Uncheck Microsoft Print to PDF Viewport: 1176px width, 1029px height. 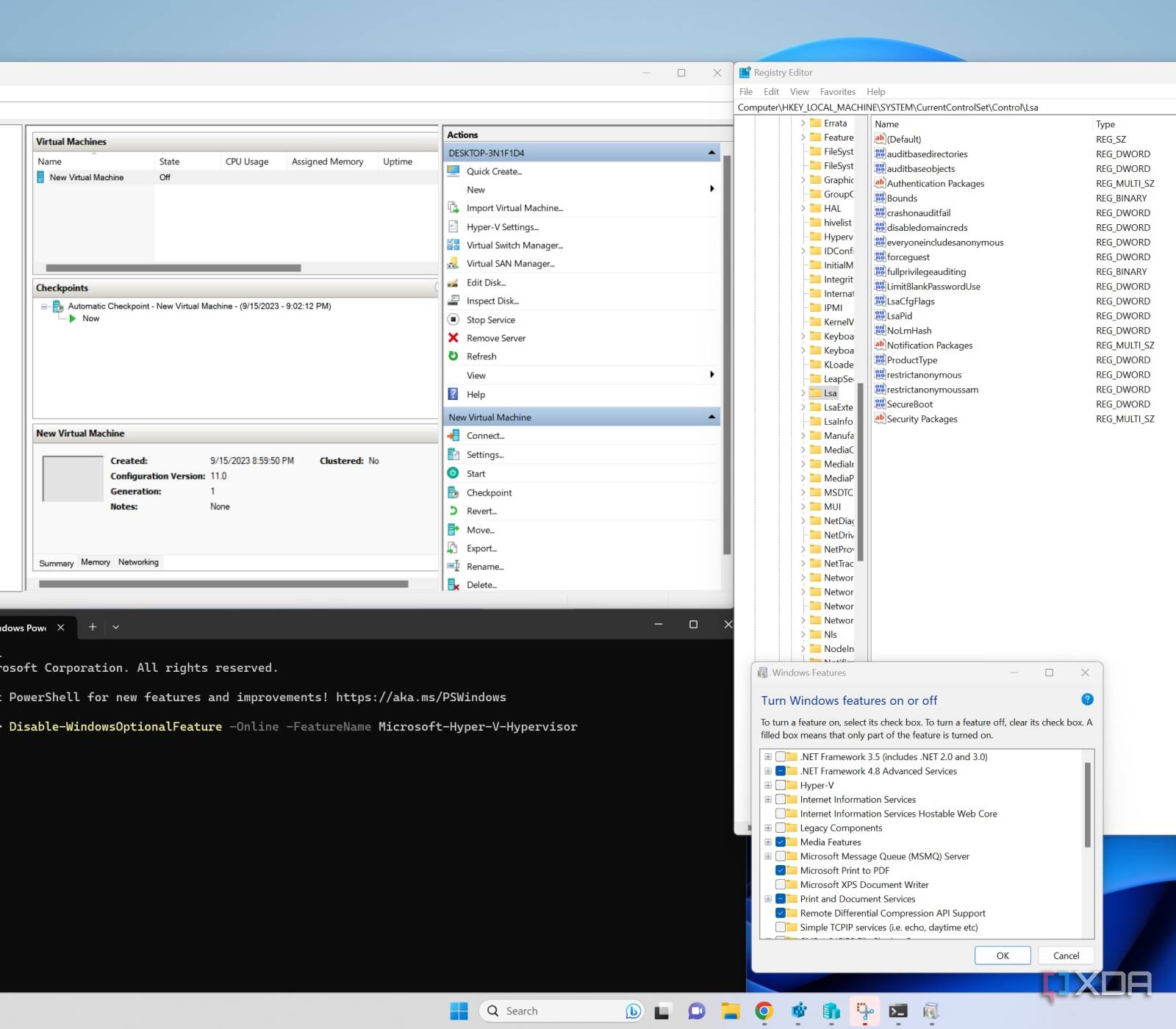point(781,870)
